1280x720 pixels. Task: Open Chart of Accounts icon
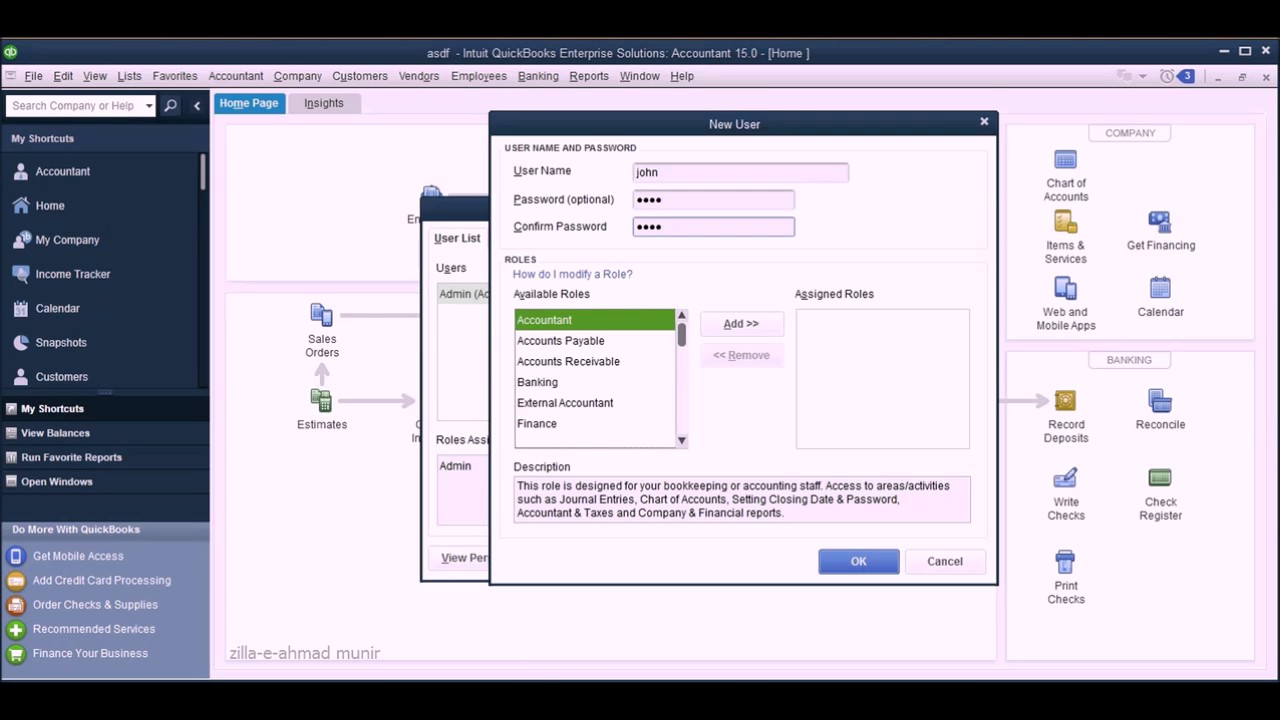pos(1065,160)
